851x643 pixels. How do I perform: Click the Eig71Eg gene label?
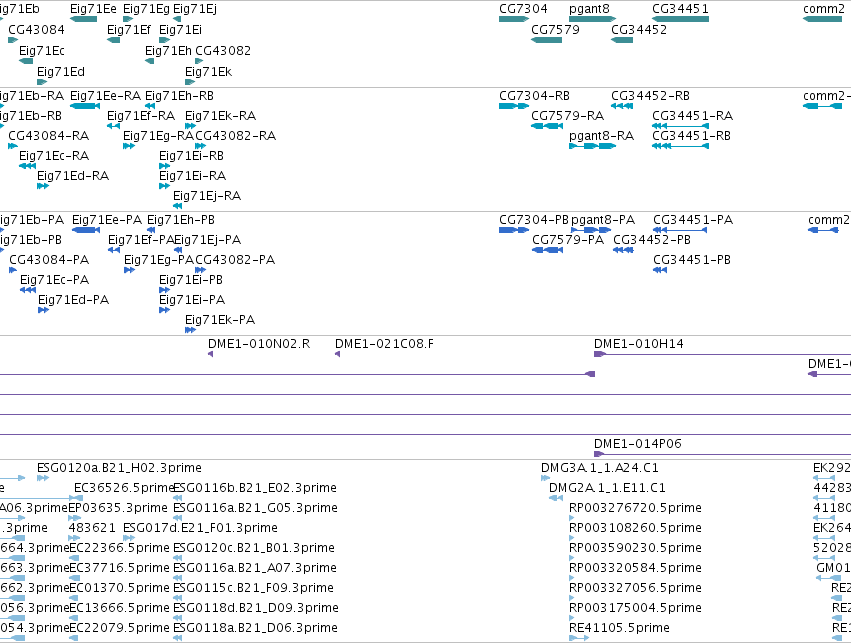[147, 9]
